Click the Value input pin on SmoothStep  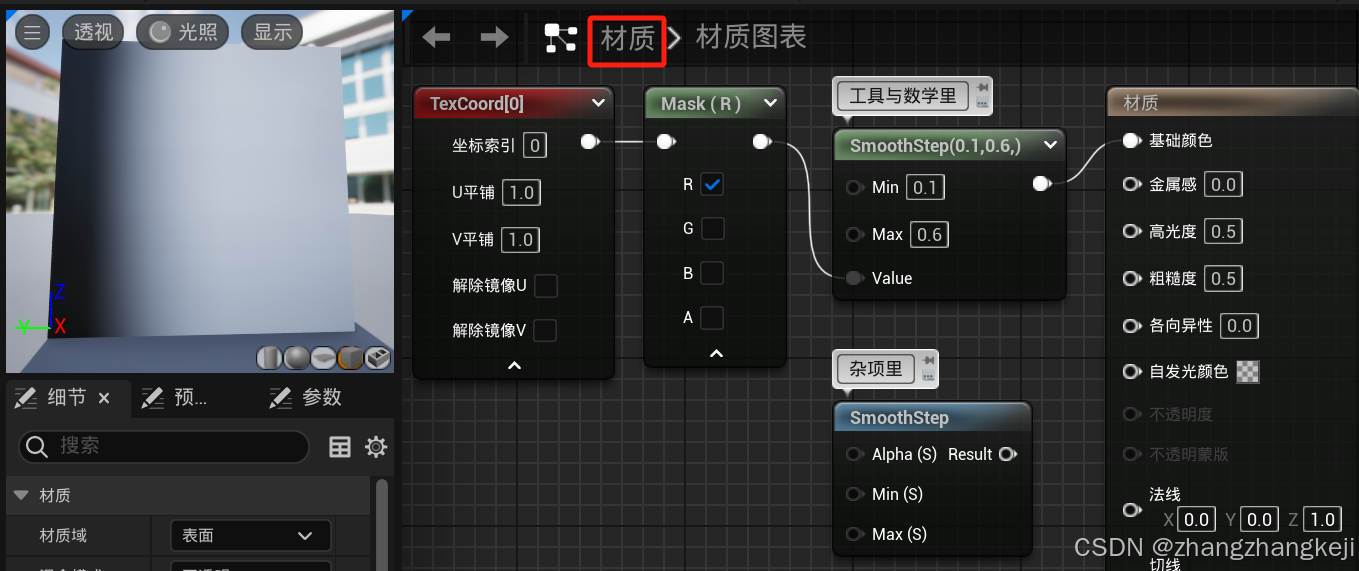(x=854, y=278)
